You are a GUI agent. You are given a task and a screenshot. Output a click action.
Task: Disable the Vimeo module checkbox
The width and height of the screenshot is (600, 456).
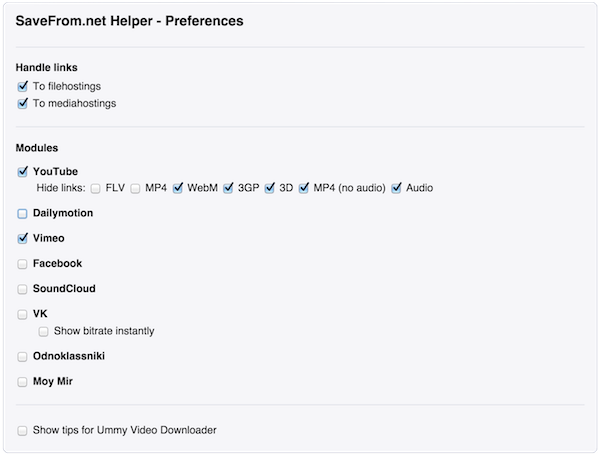click(x=23, y=239)
